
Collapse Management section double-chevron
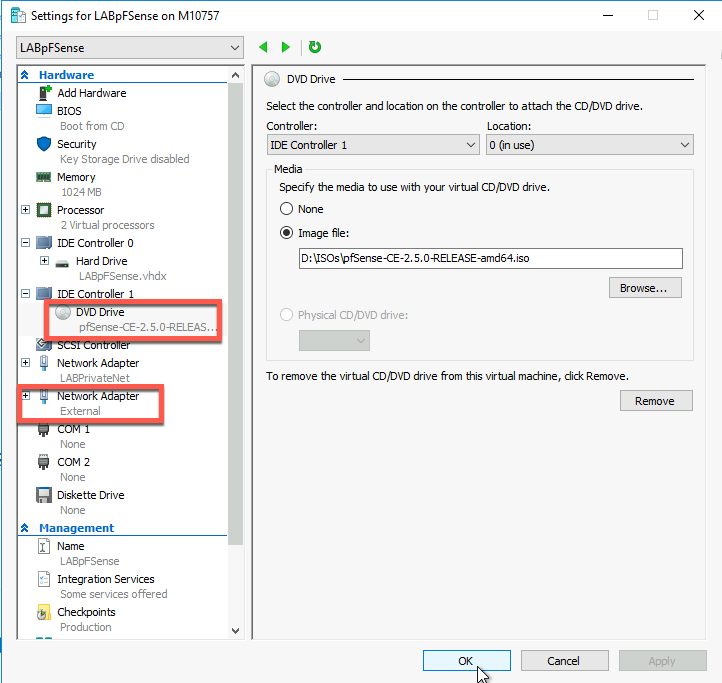25,528
